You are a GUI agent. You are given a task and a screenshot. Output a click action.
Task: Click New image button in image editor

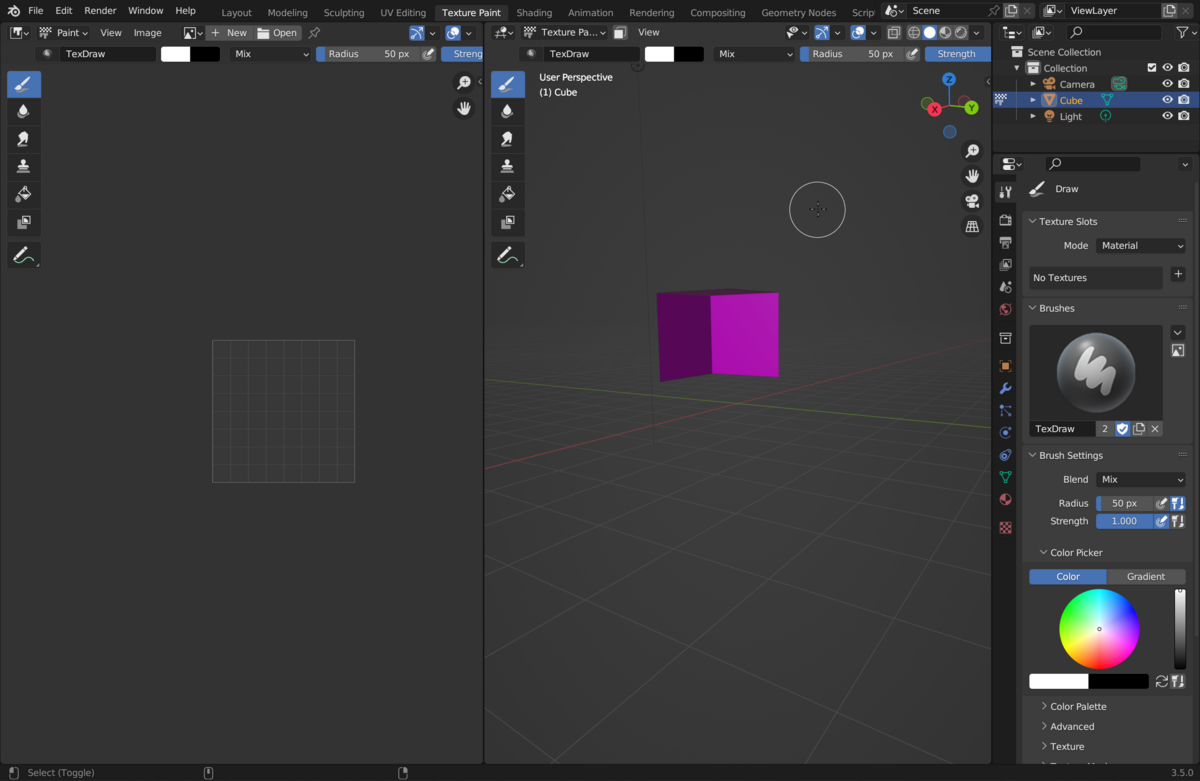[229, 33]
